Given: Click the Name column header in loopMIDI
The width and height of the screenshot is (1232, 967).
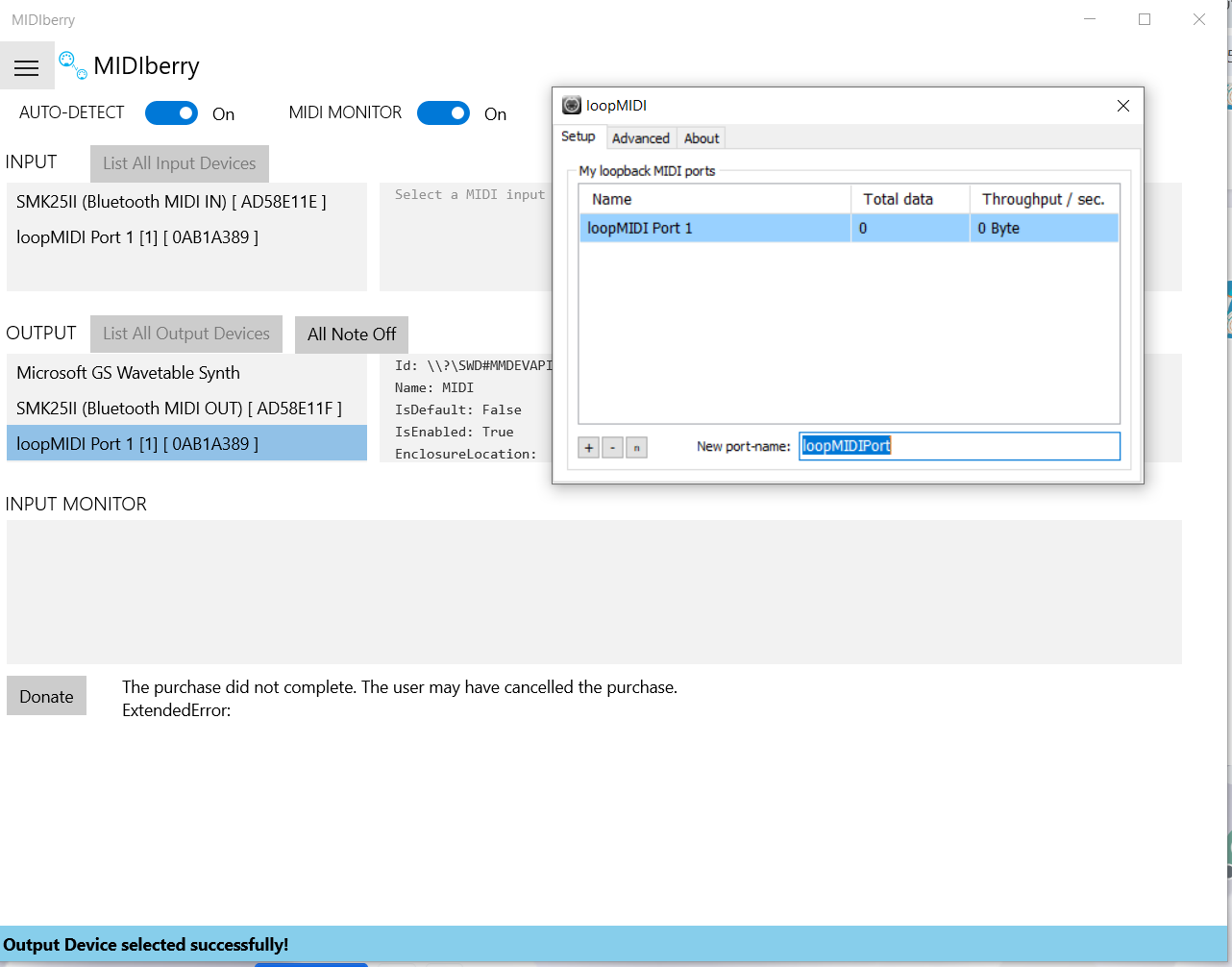Looking at the screenshot, I should pyautogui.click(x=715, y=199).
